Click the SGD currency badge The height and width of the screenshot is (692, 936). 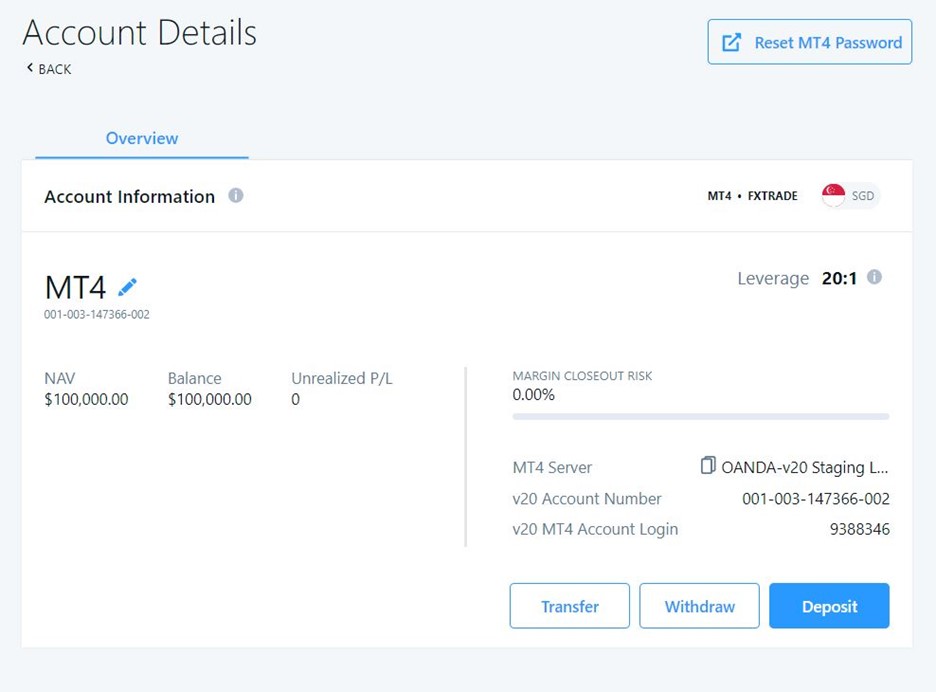[862, 196]
